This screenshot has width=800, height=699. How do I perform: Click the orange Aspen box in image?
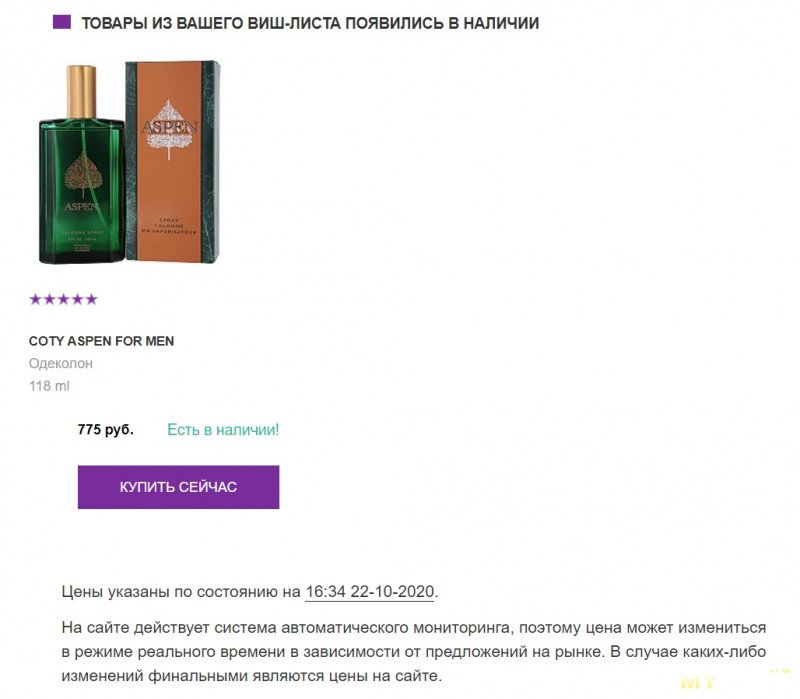(173, 162)
